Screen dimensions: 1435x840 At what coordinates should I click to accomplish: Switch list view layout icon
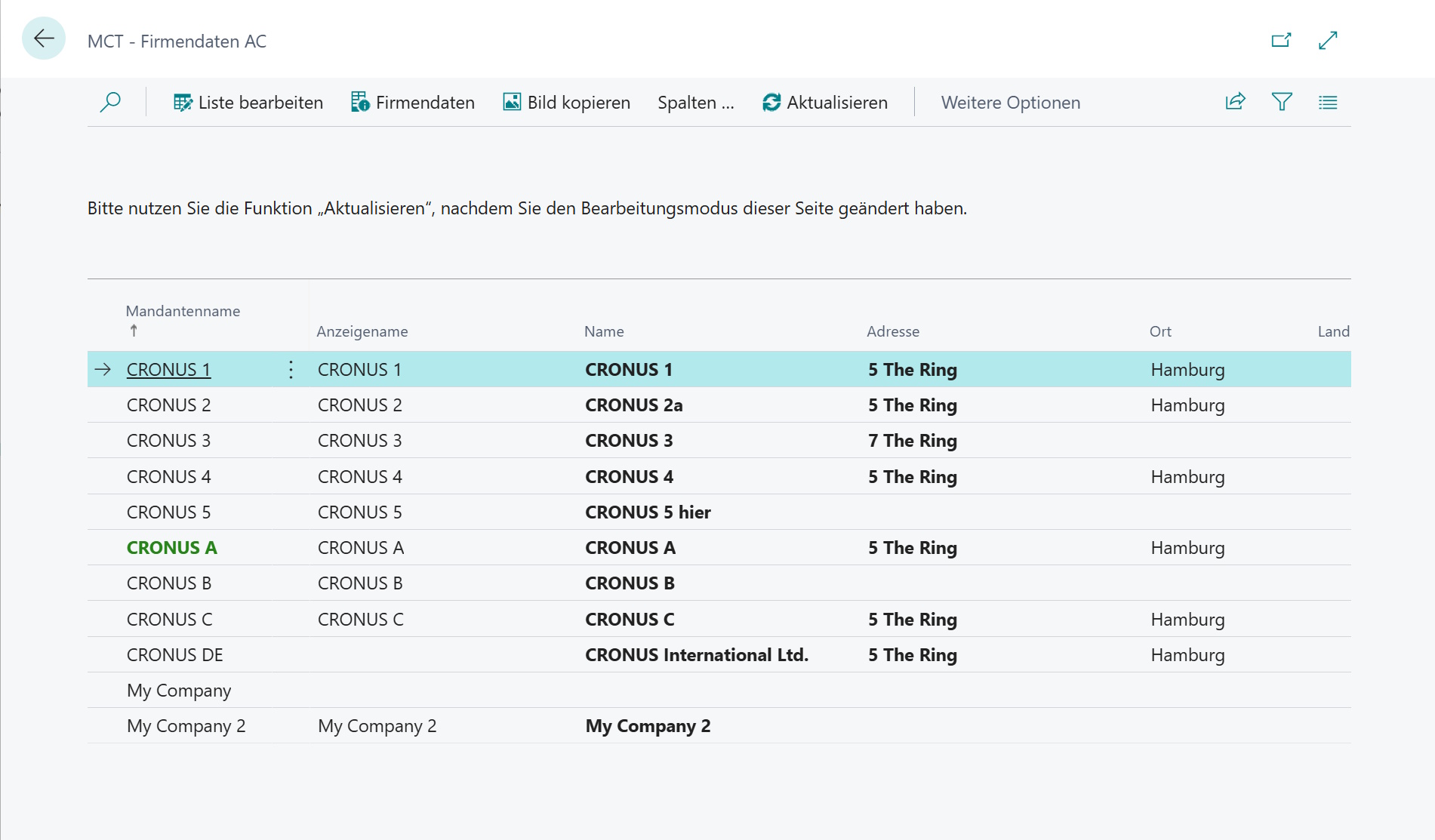tap(1328, 102)
